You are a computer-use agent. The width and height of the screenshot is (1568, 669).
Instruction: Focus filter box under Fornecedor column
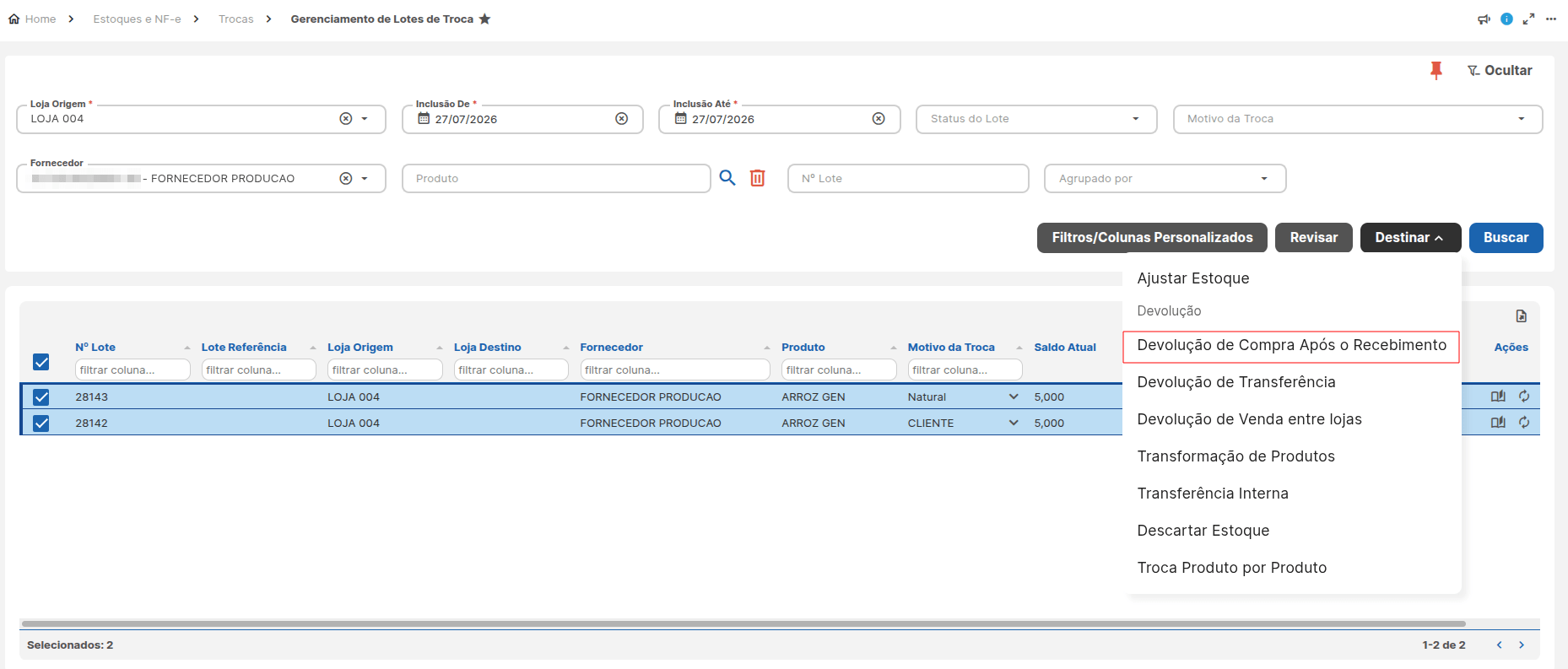tap(675, 370)
